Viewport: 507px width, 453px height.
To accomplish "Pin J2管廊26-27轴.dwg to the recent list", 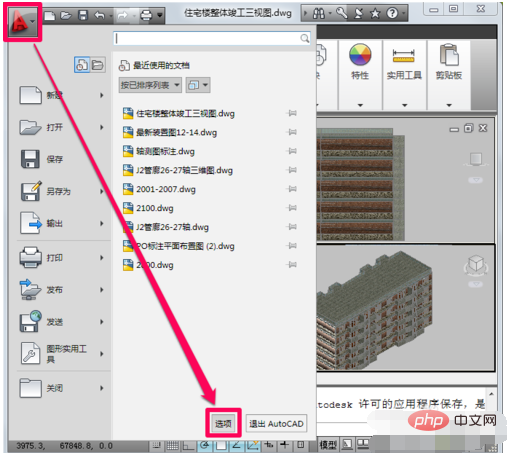I will tap(292, 227).
